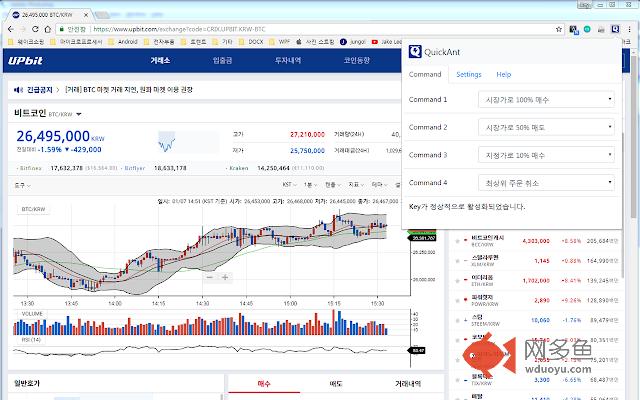Open the 입출금 deposit/withdraw menu
The image size is (640, 400).
click(x=222, y=60)
